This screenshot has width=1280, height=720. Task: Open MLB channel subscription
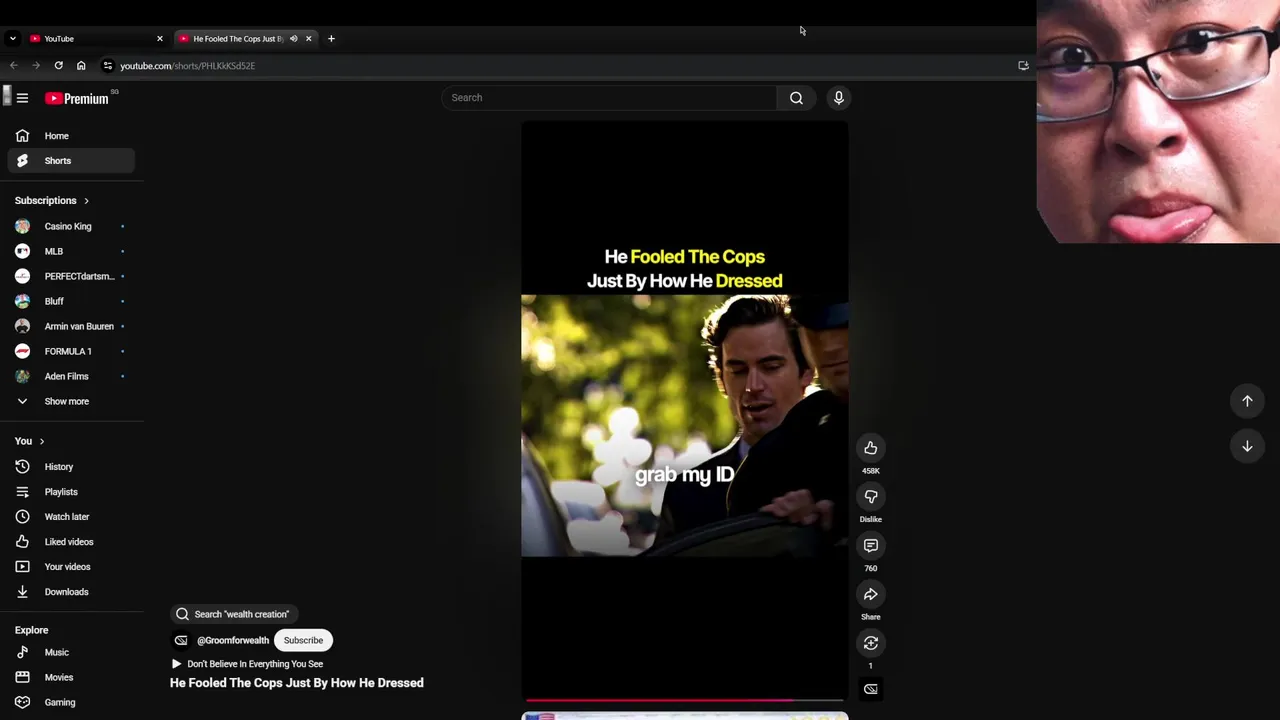pos(71,251)
